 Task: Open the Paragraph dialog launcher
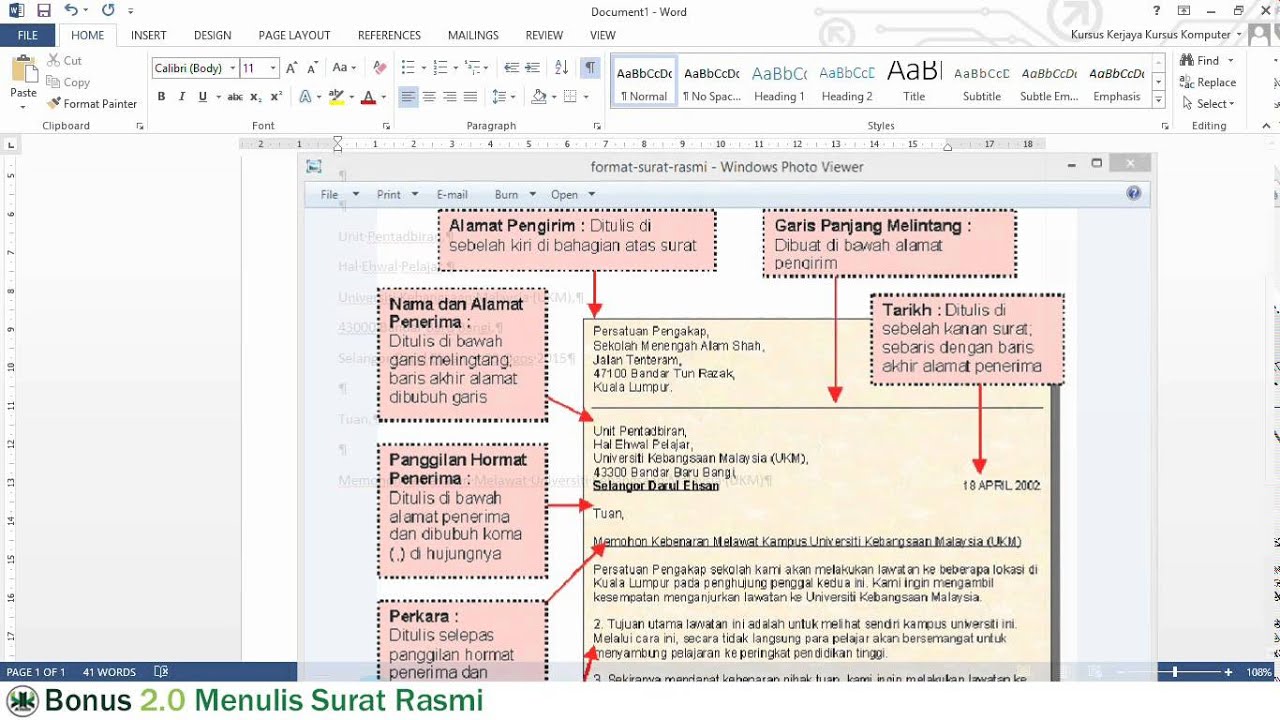click(597, 126)
